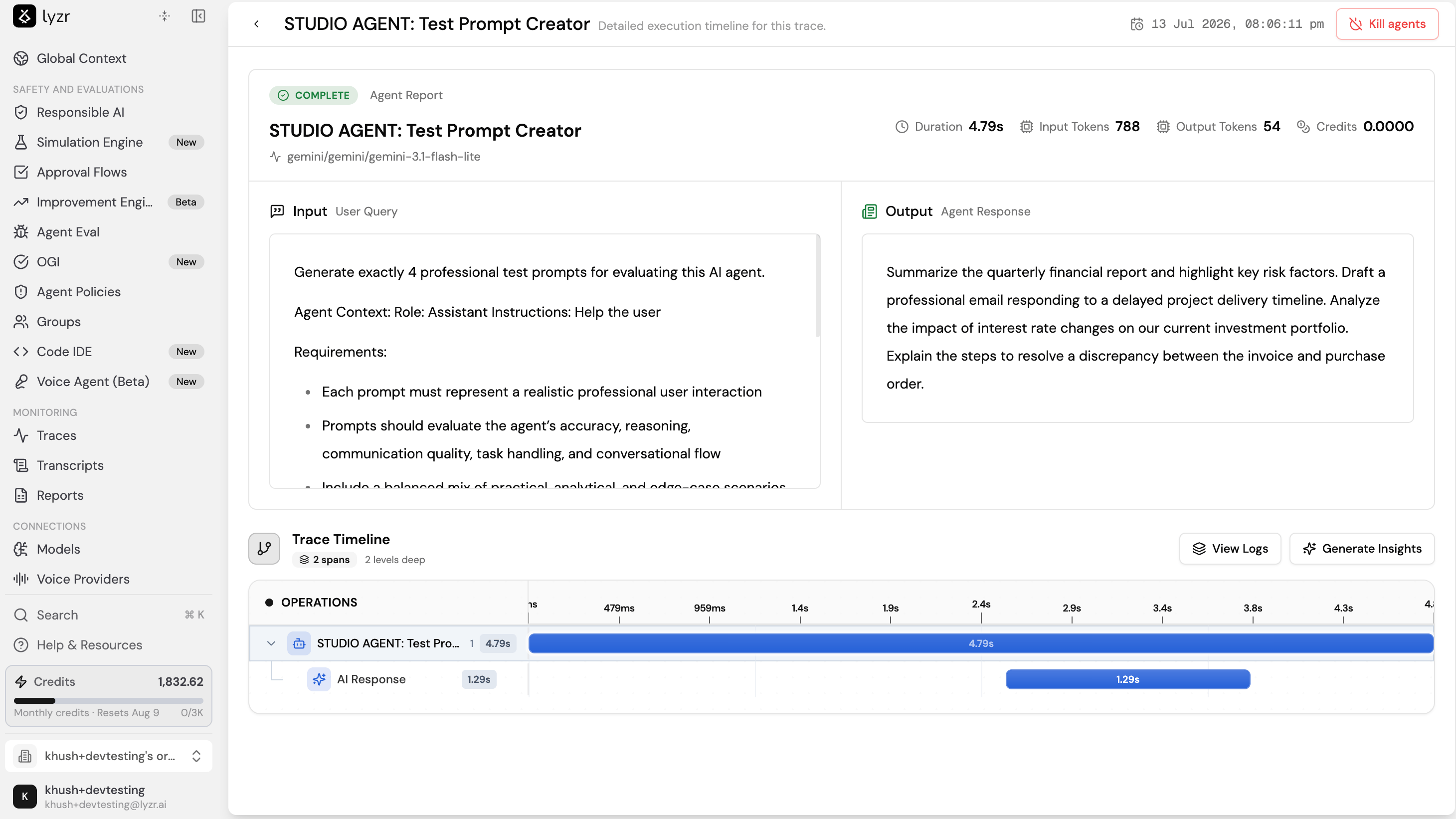Click the Kill agents button
The width and height of the screenshot is (1456, 819).
pyautogui.click(x=1387, y=24)
